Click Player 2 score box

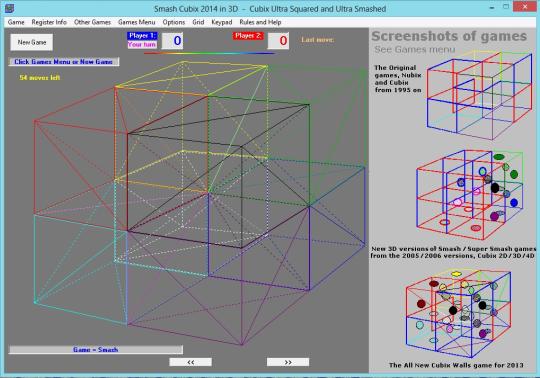(x=278, y=41)
